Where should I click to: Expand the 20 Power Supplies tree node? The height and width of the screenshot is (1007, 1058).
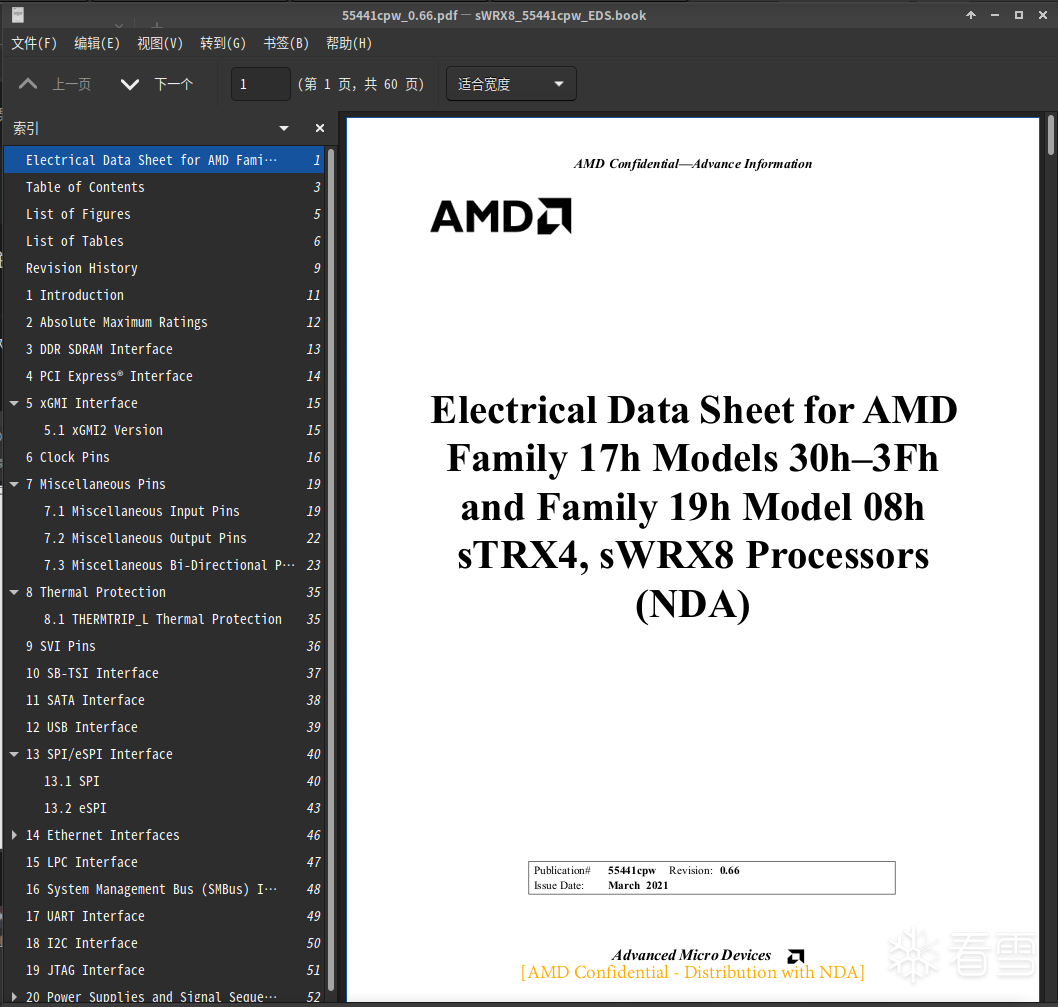(14, 997)
